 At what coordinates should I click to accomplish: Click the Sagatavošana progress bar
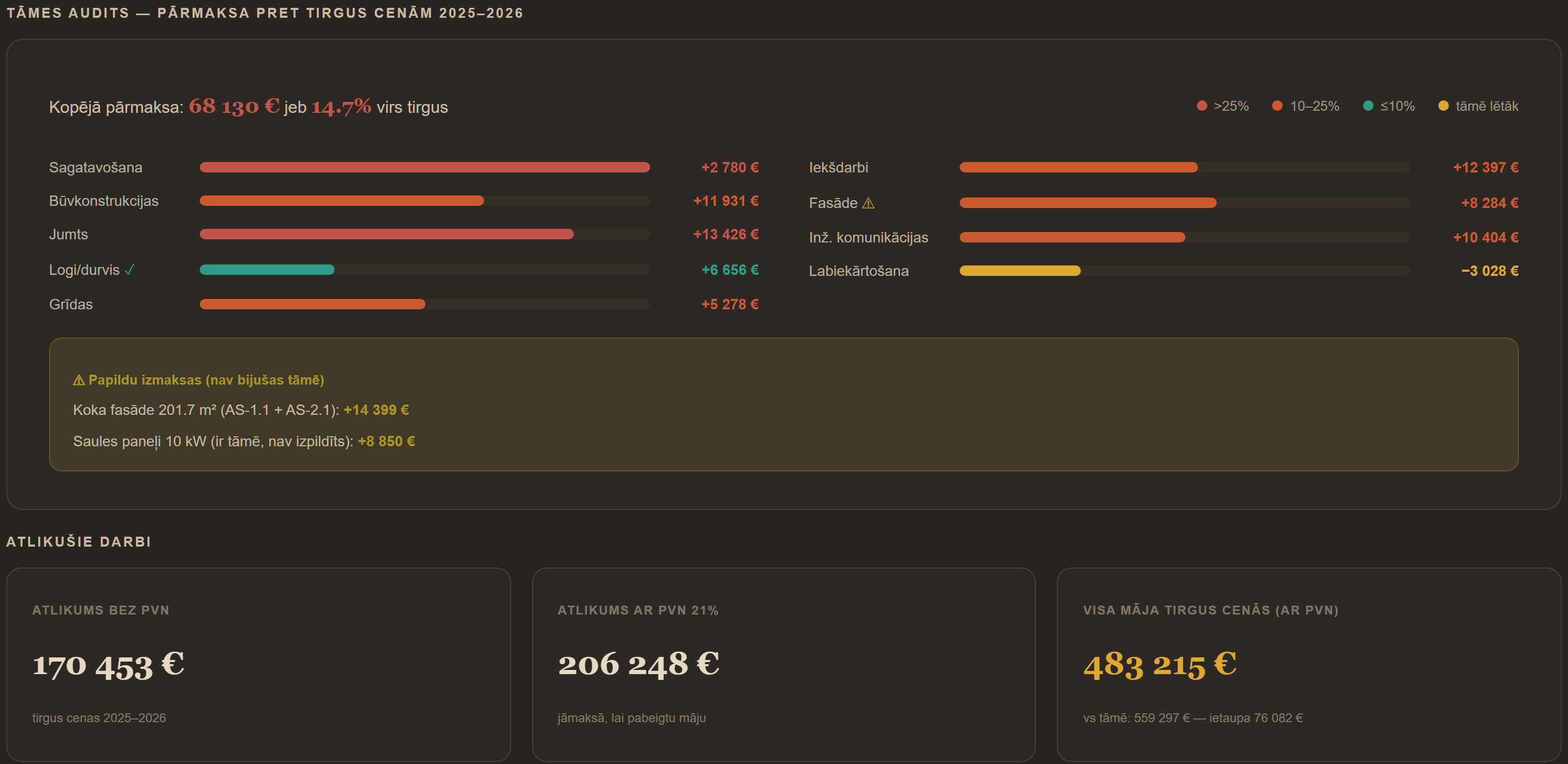coord(424,167)
